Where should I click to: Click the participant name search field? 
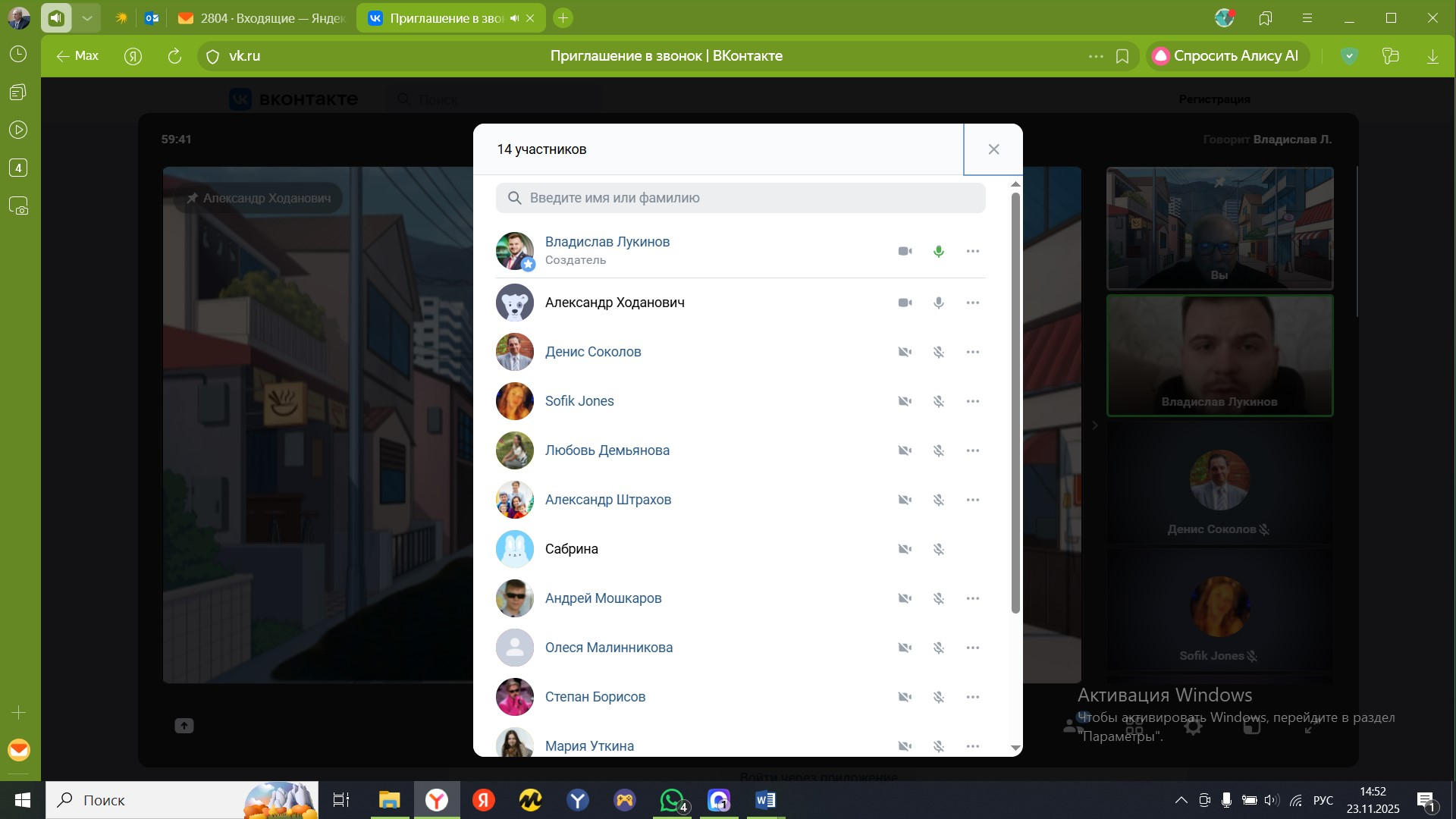point(740,198)
